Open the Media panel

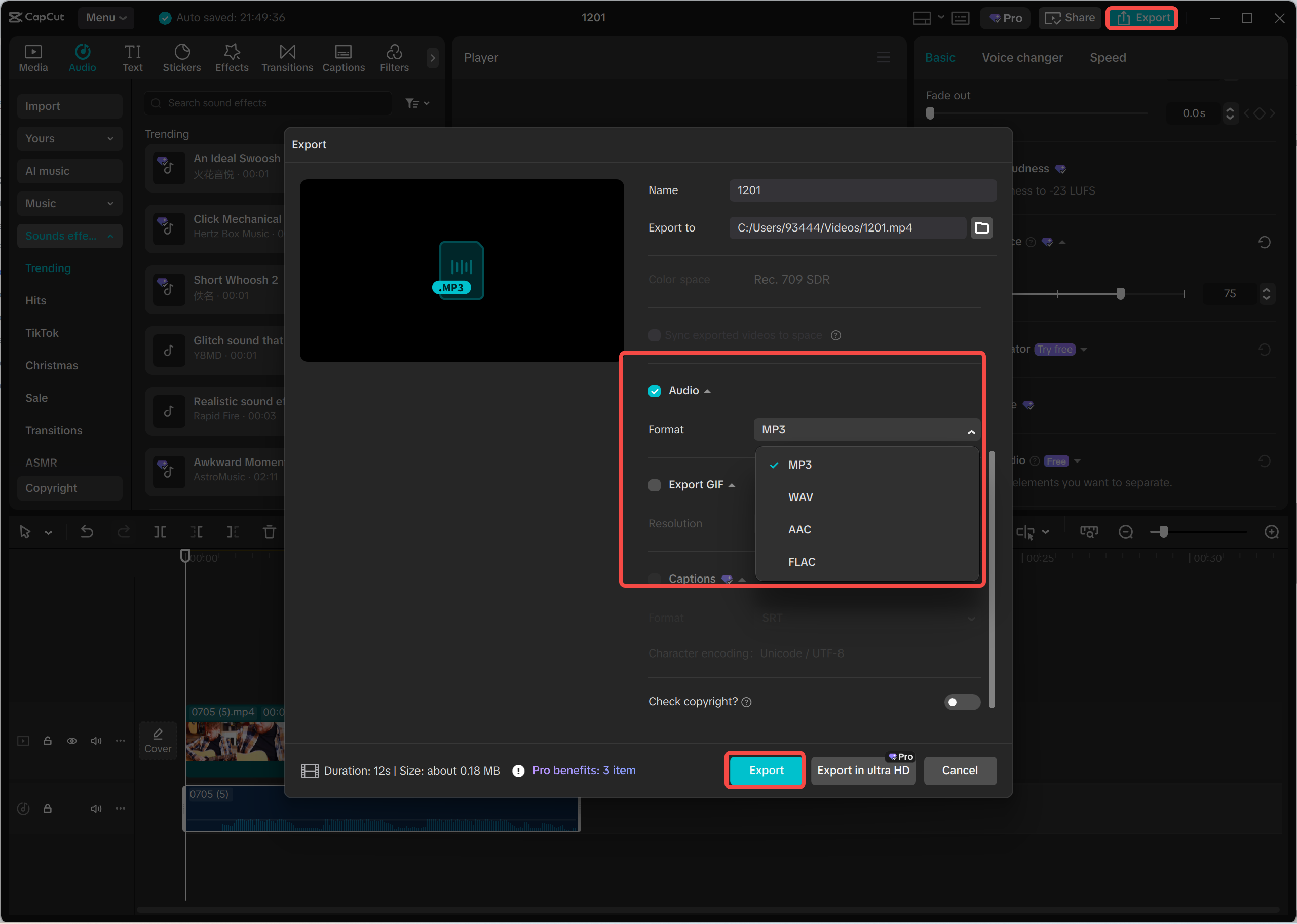coord(33,57)
